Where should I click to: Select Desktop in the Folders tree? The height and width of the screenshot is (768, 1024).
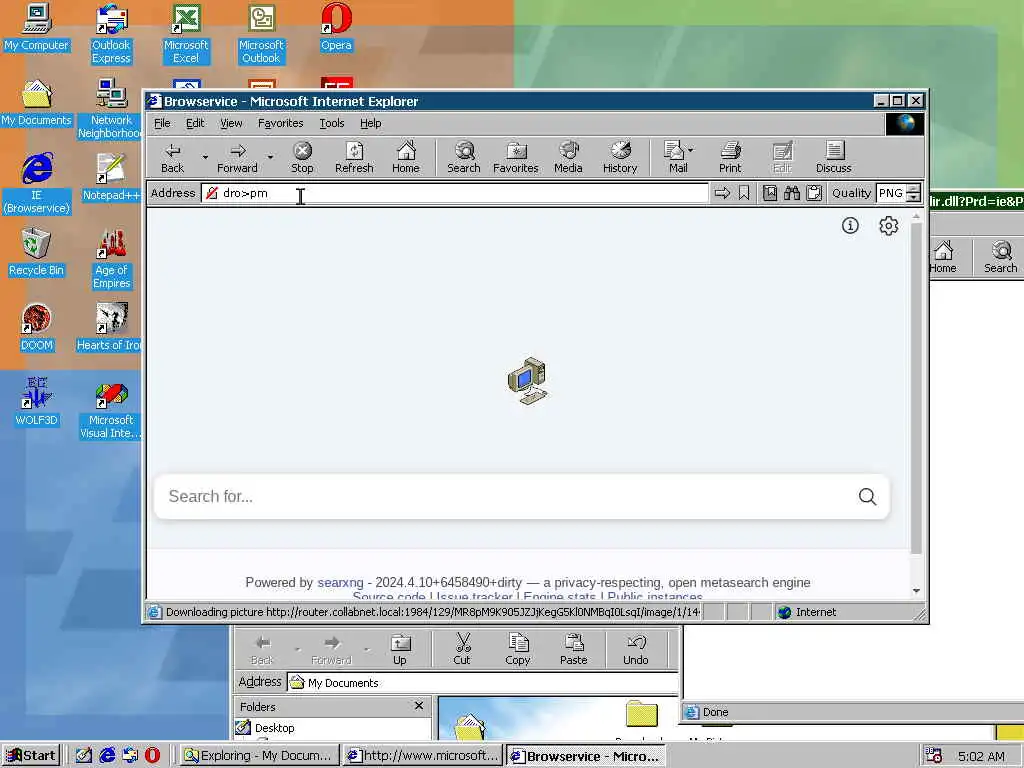(274, 728)
